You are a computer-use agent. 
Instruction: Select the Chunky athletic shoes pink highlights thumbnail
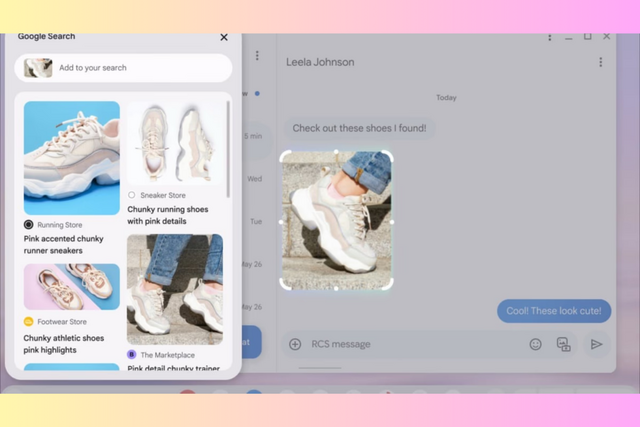72,287
